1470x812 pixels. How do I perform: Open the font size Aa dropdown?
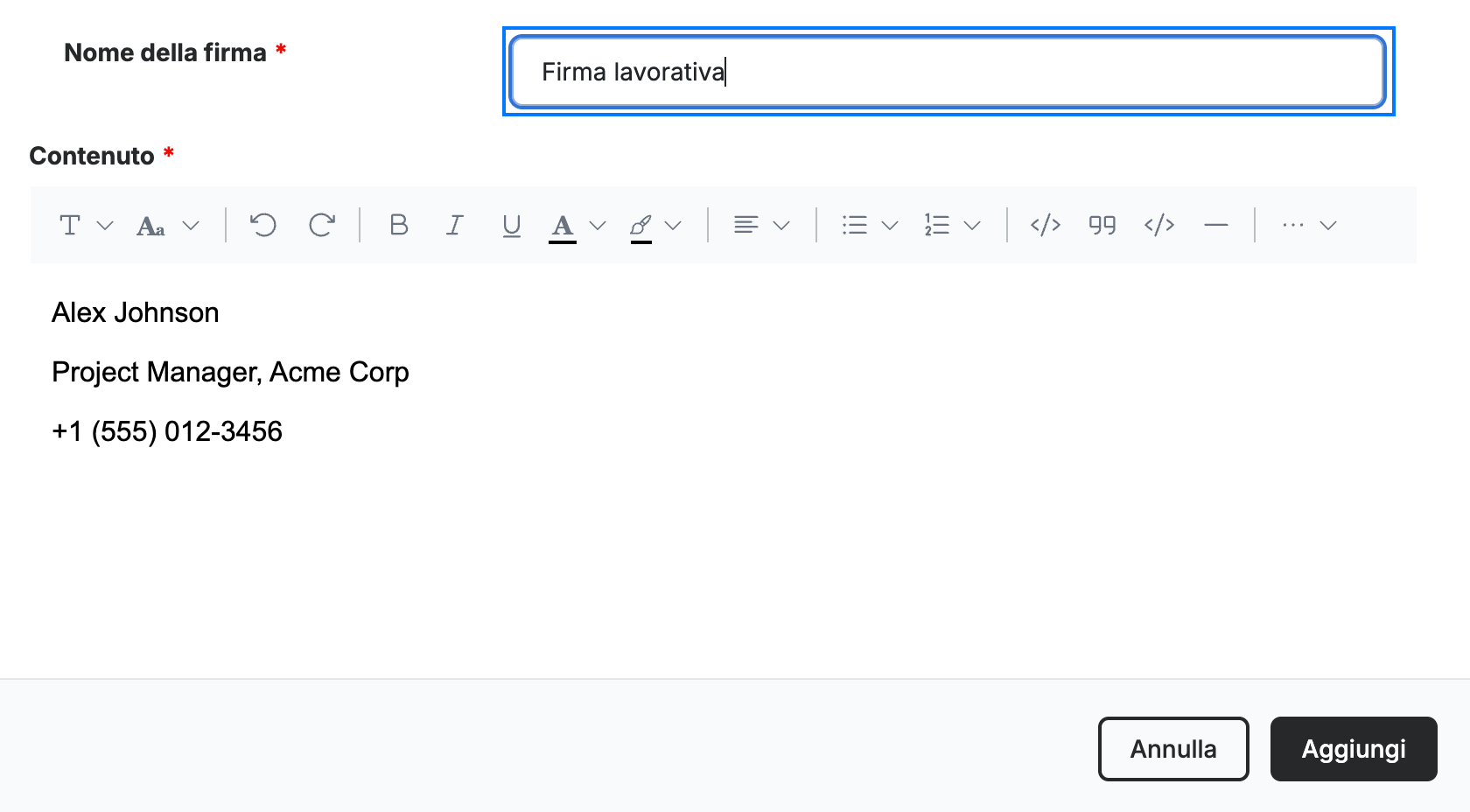coord(168,226)
